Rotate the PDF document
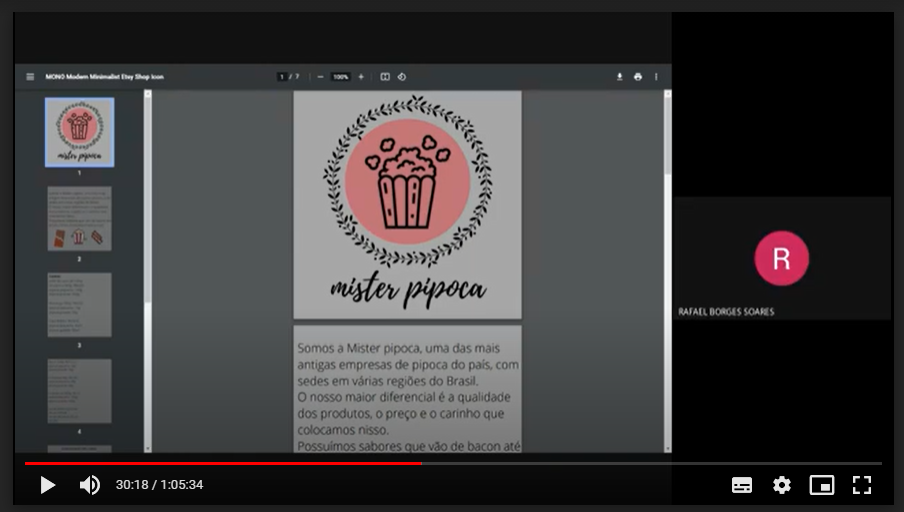Screen dimensions: 904x512 click(402, 77)
